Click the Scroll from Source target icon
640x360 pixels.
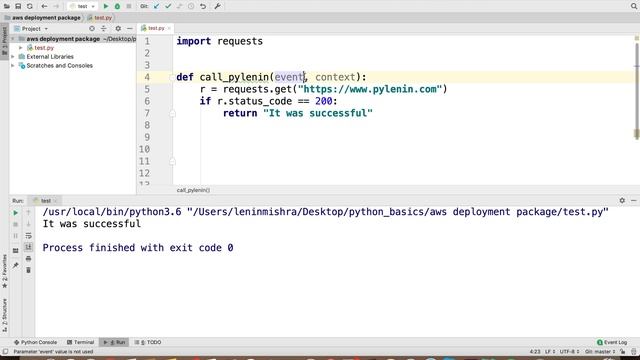(92, 29)
